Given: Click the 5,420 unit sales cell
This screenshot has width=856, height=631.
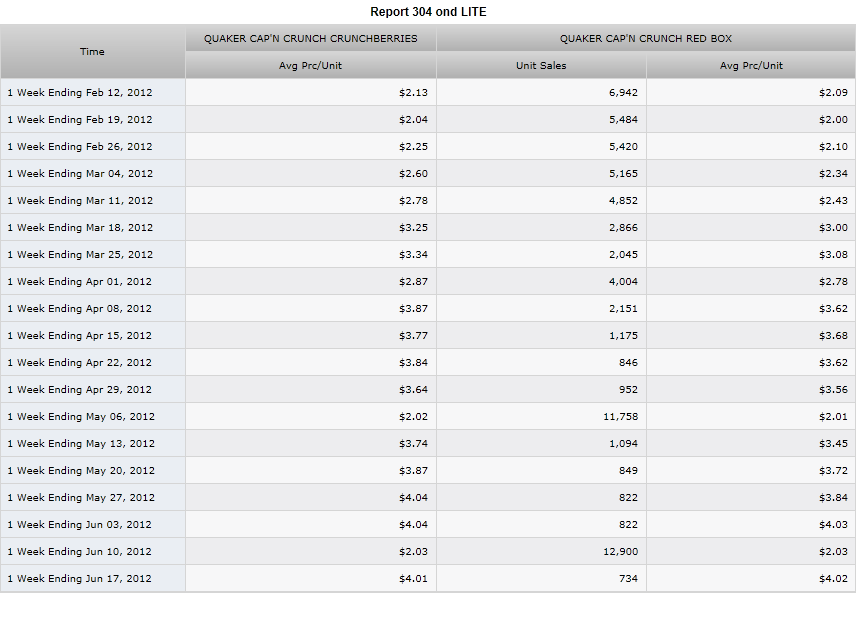Looking at the screenshot, I should [541, 146].
